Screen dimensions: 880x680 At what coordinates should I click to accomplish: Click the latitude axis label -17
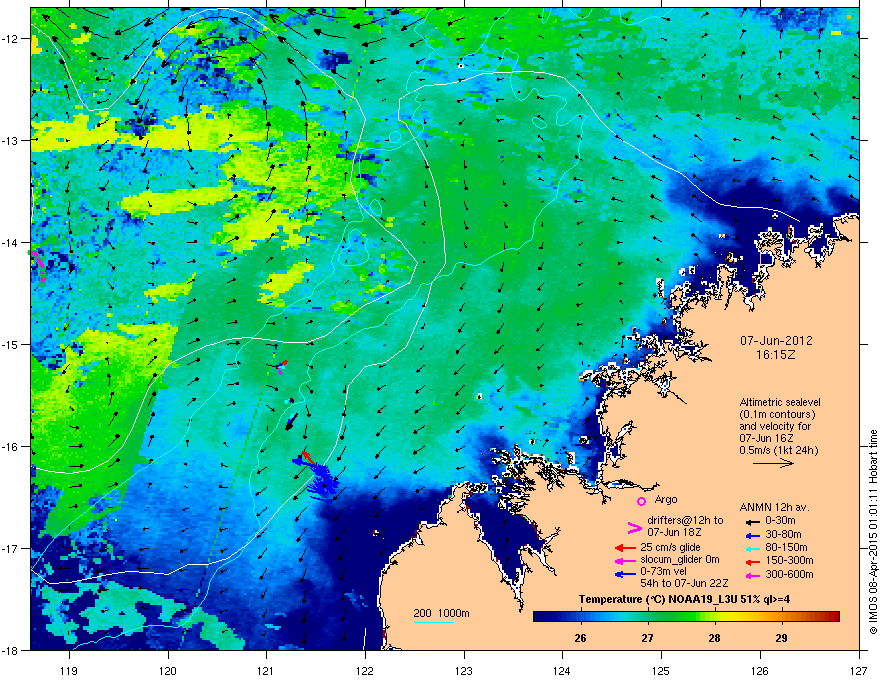click(11, 548)
